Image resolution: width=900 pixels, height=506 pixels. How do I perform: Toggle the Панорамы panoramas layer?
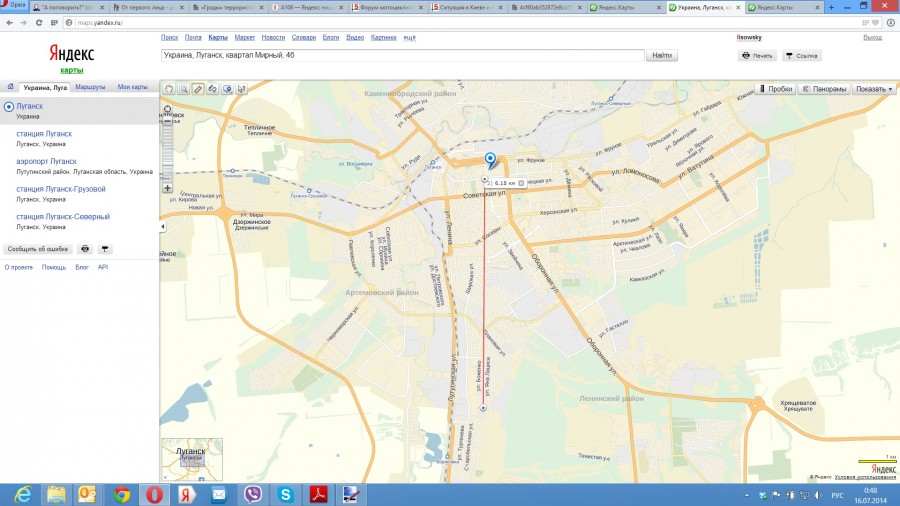coord(824,89)
